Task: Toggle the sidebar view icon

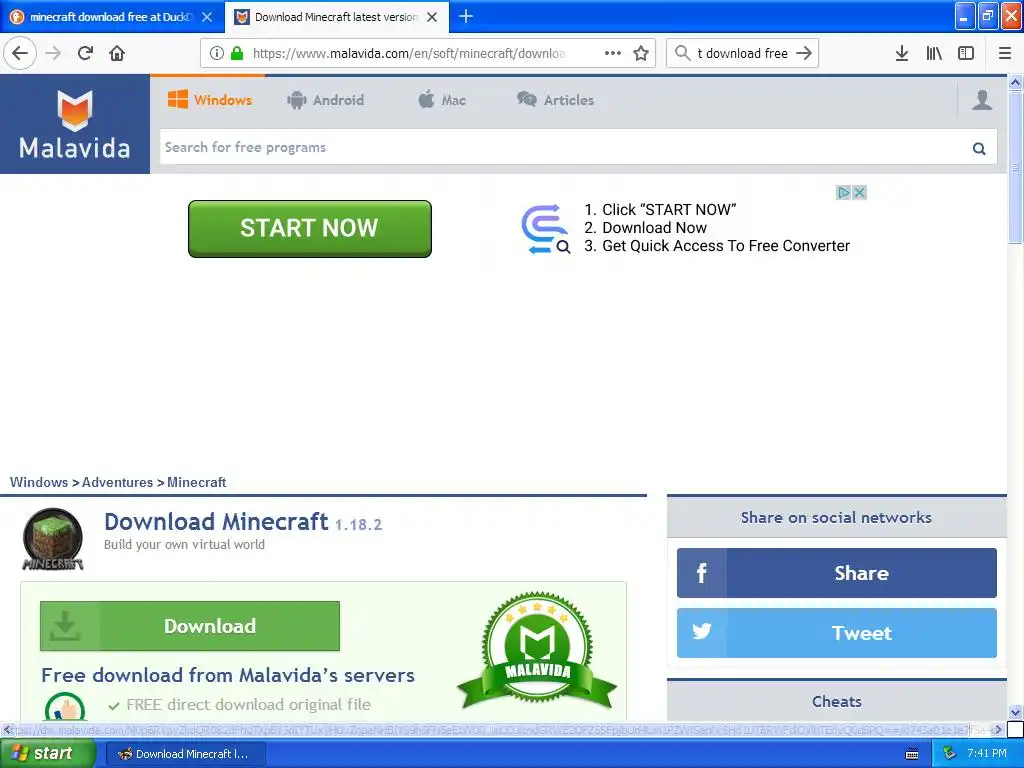Action: [966, 53]
